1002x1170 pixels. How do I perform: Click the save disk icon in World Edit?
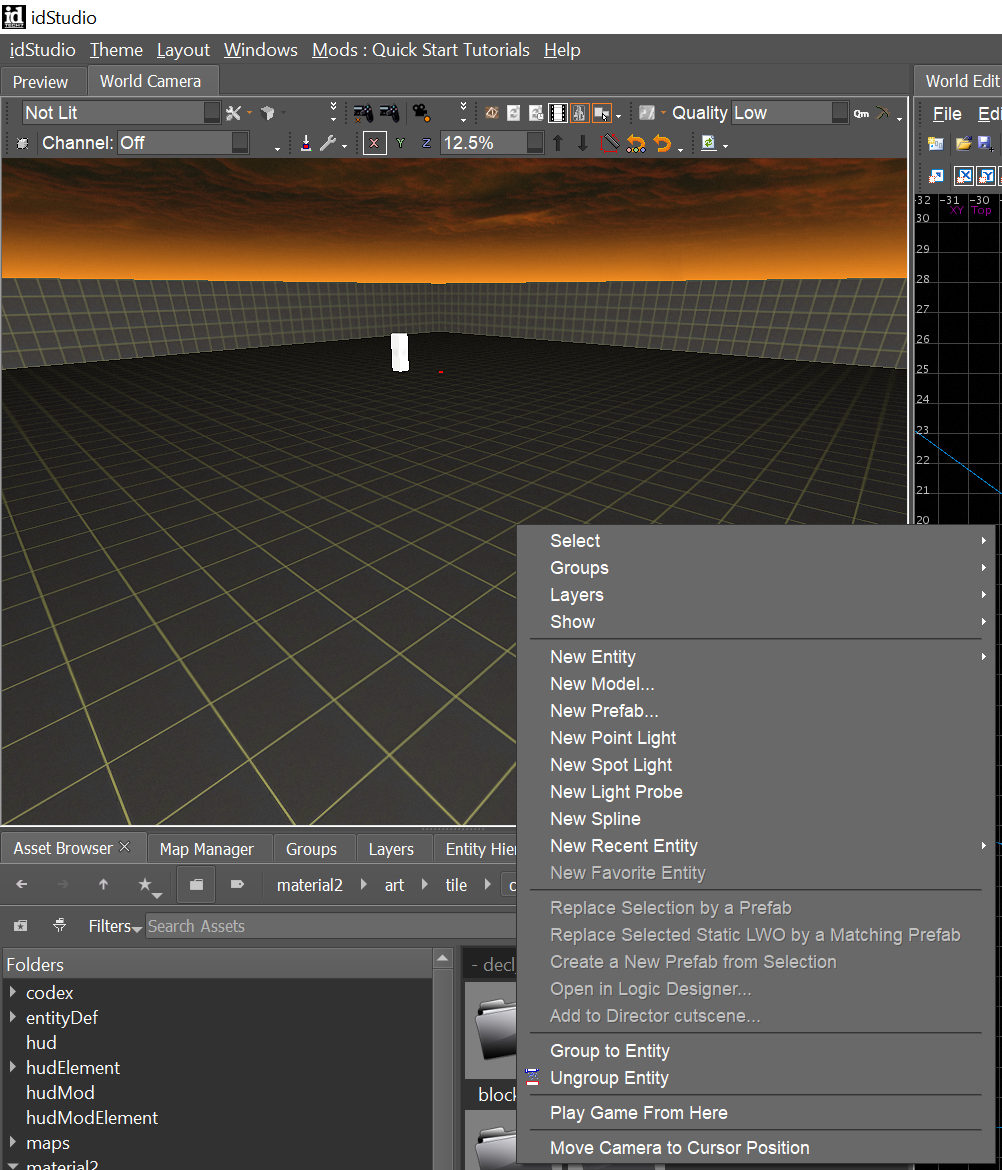click(986, 143)
